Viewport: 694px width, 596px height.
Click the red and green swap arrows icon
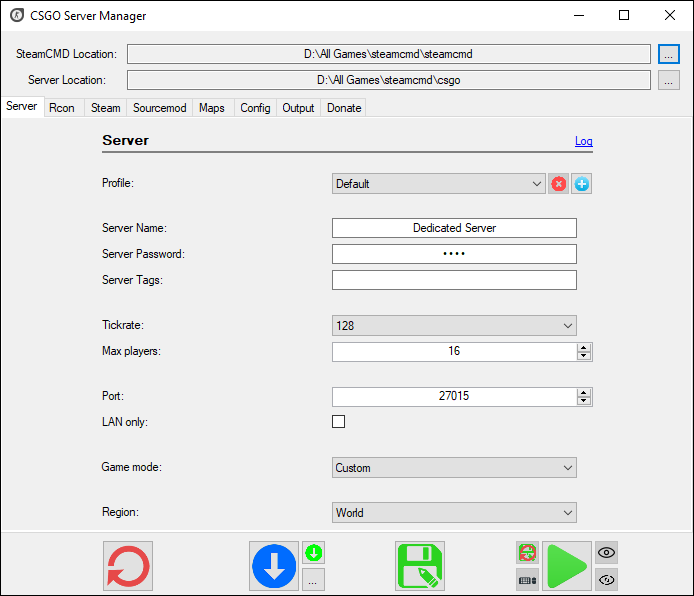(x=528, y=553)
